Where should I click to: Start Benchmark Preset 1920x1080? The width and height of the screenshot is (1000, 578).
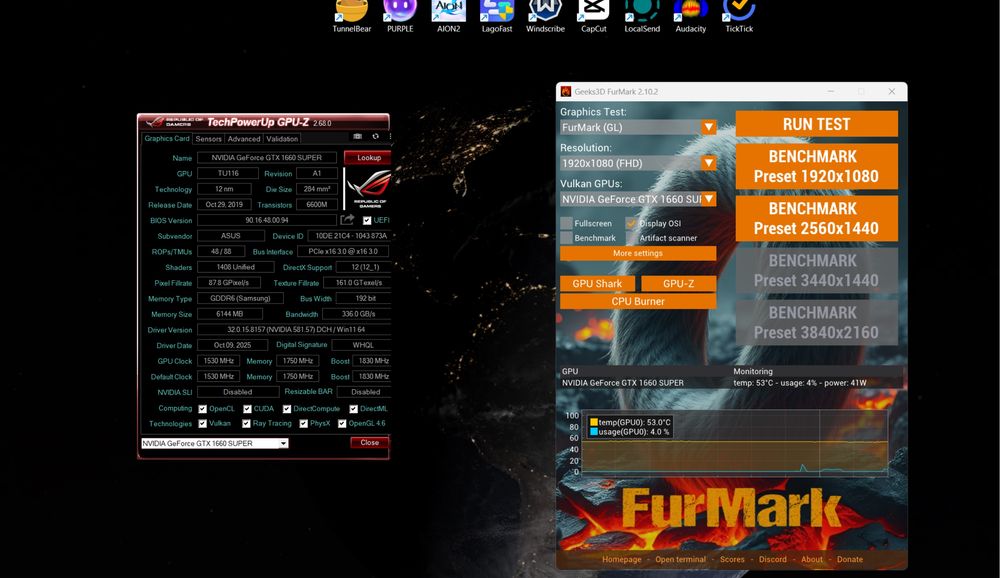(x=816, y=167)
